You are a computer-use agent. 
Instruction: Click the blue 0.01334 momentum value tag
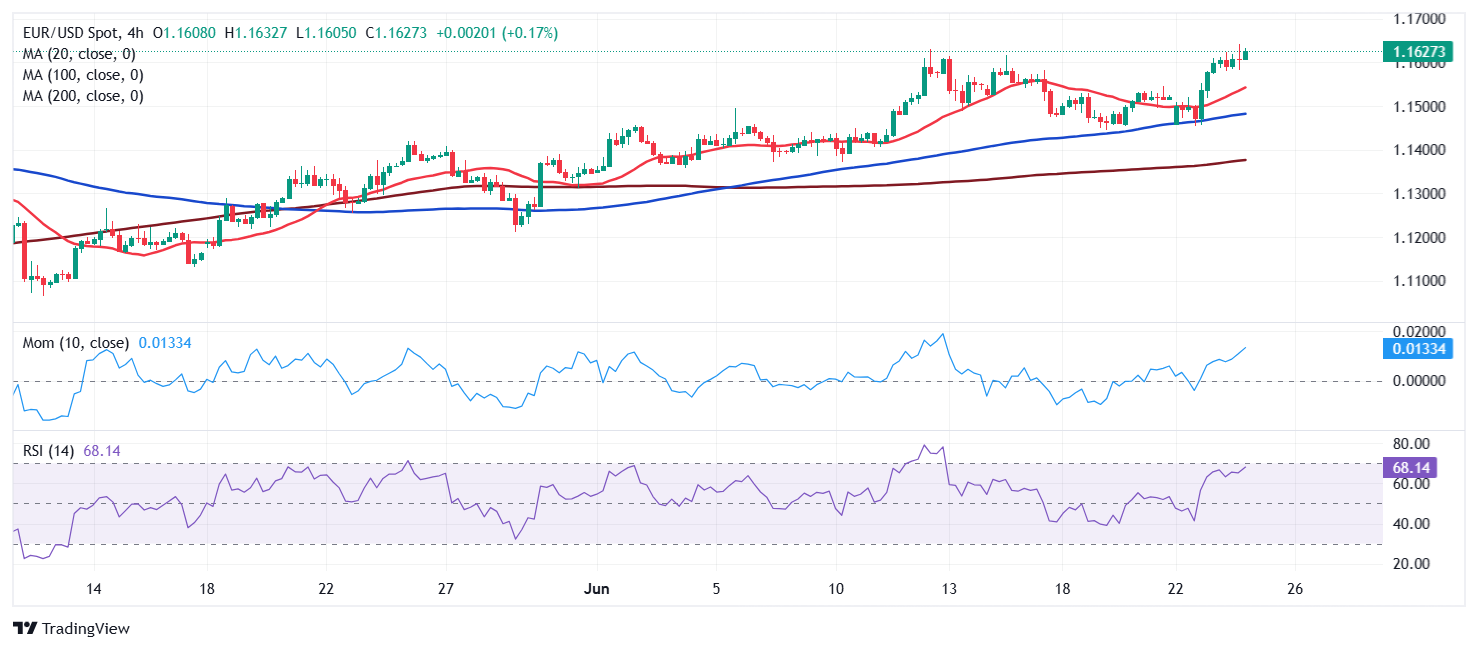pos(1417,349)
